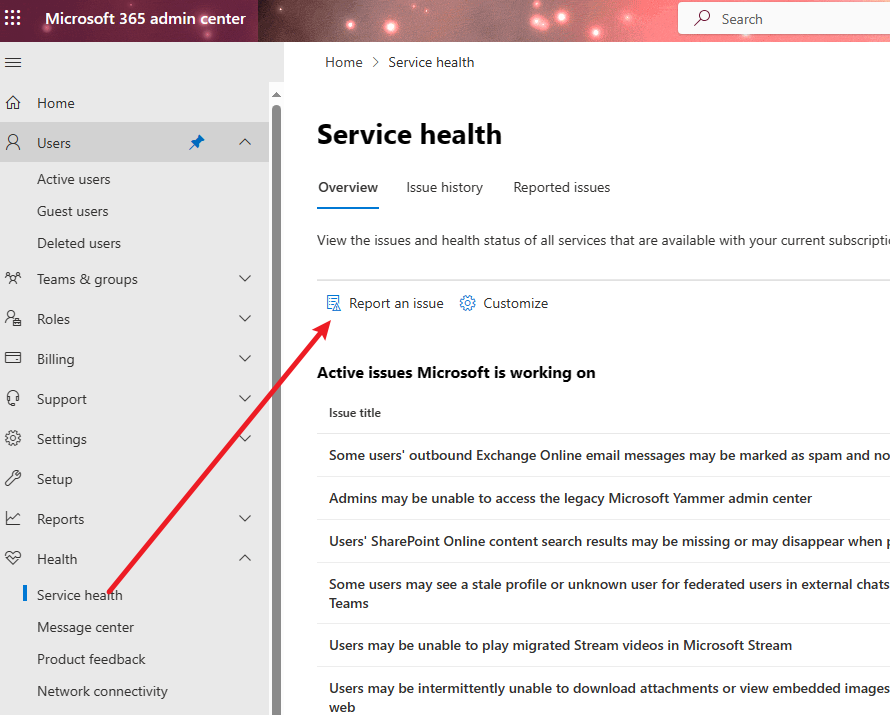
Task: Switch to the Reported issues tab
Action: 561,188
